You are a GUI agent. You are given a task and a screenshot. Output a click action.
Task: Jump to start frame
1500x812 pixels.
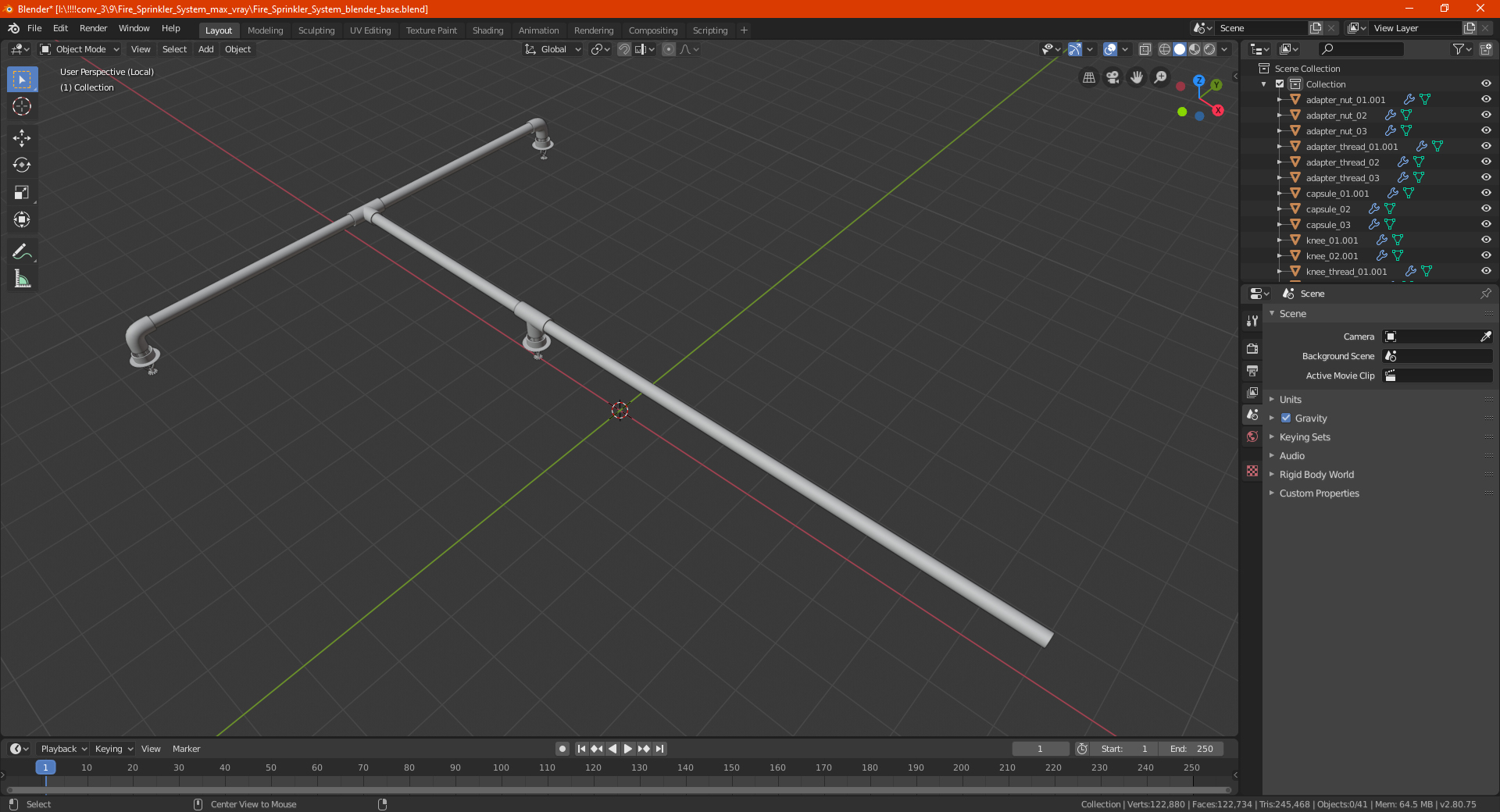click(581, 749)
